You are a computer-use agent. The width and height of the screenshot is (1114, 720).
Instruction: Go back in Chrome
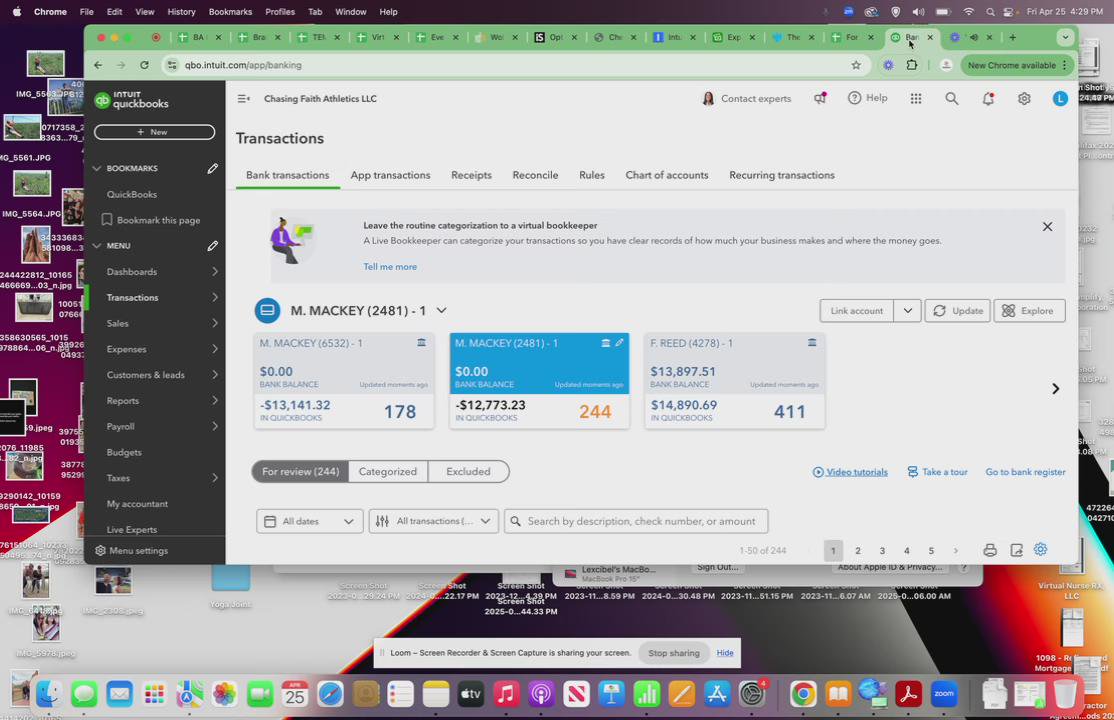[98, 65]
